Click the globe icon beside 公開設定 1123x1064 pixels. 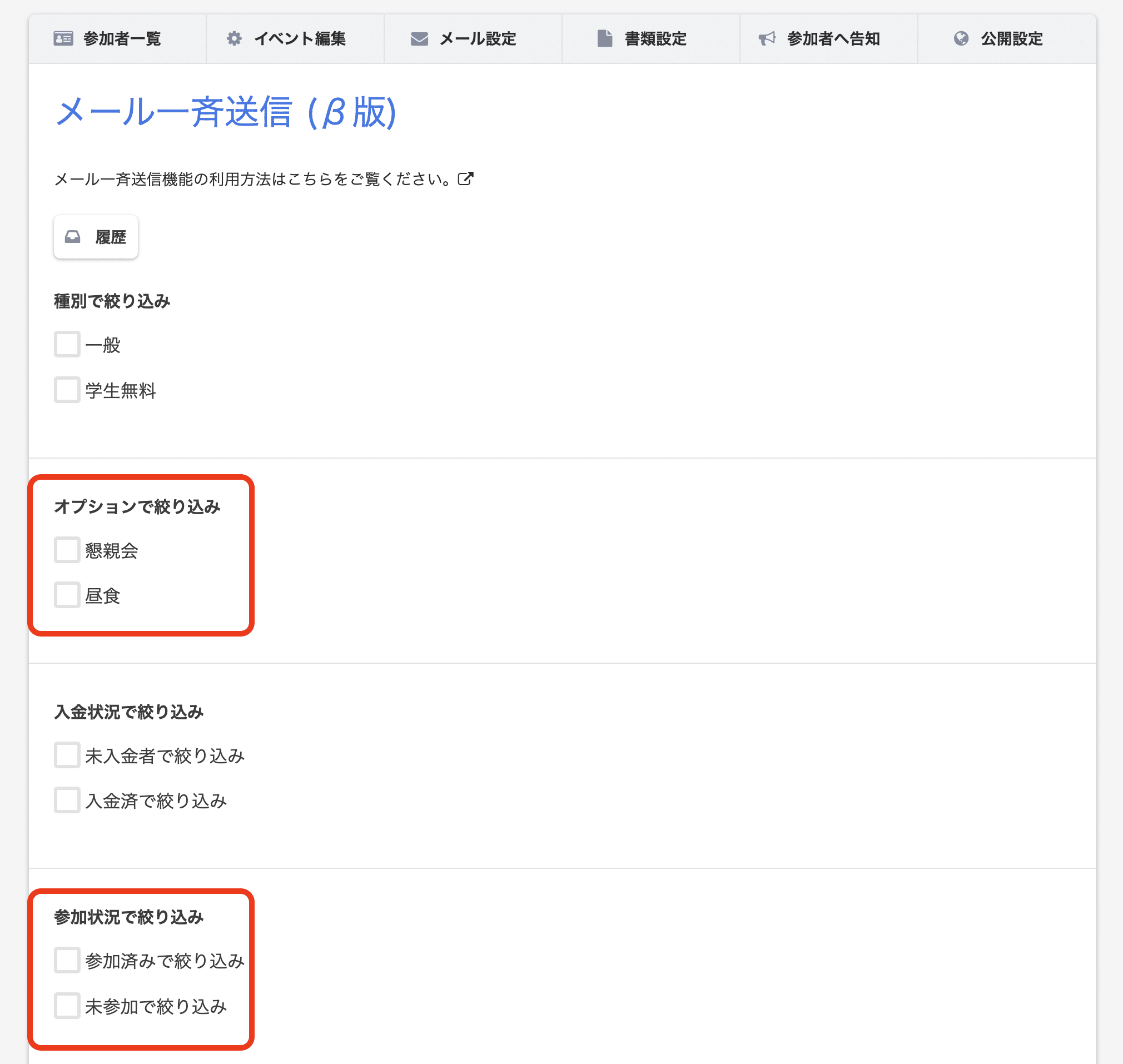(x=961, y=38)
